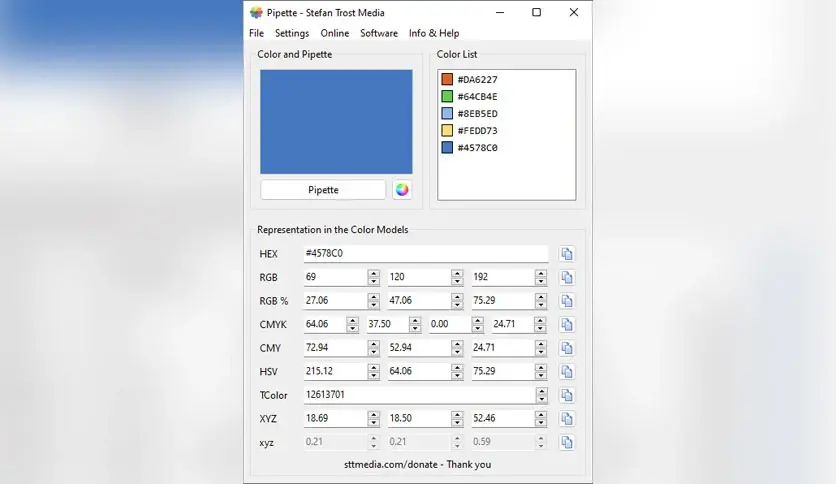This screenshot has width=836, height=484.
Task: Adjust the TColor value spinner
Action: tap(542, 395)
